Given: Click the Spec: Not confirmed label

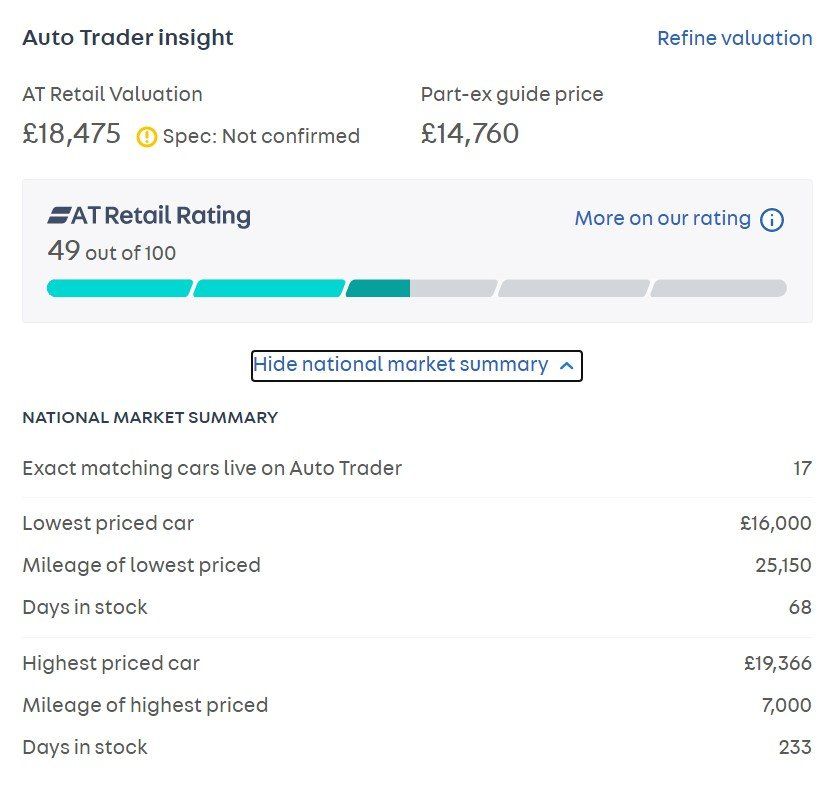Looking at the screenshot, I should 261,136.
